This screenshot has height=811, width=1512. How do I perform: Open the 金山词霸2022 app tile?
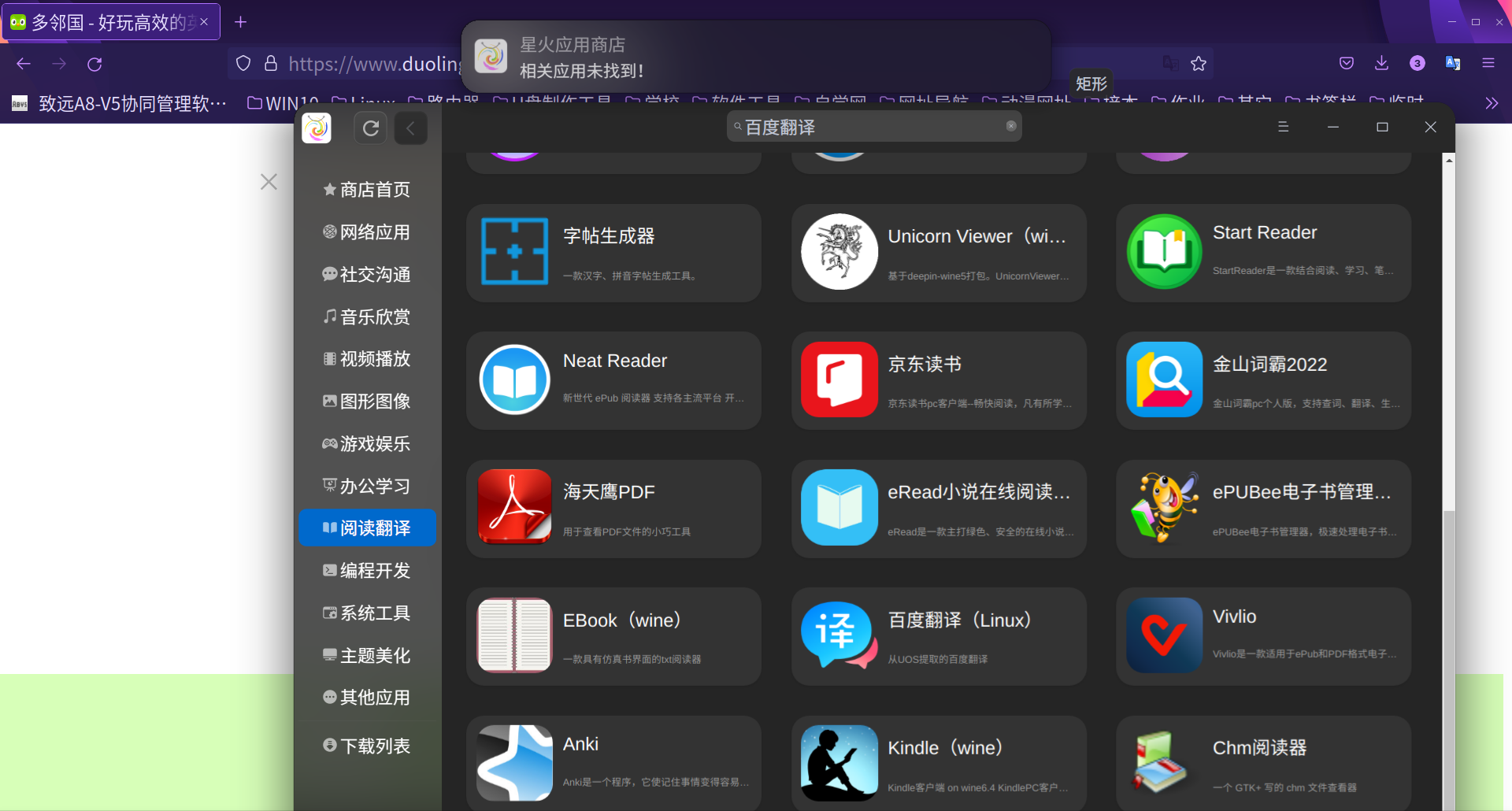1262,380
